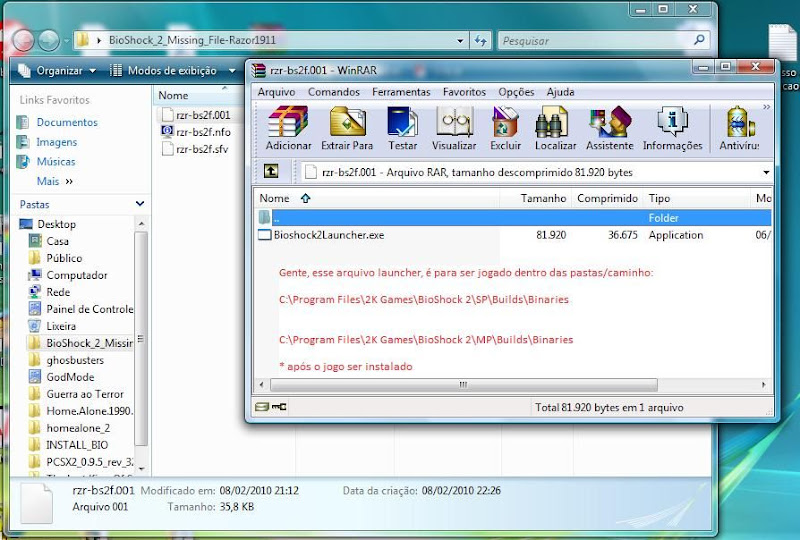Collapse the Pastas folder pane

click(x=140, y=204)
